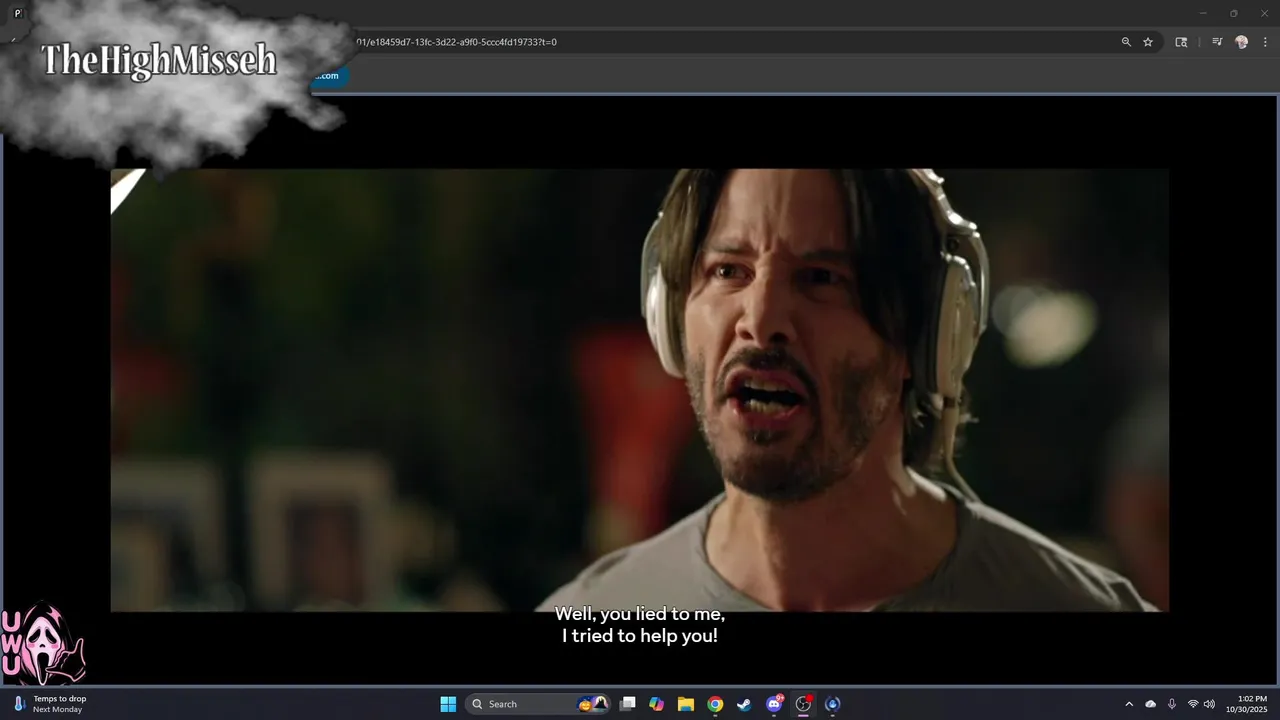Open the zoom indicator in address bar

[1126, 42]
